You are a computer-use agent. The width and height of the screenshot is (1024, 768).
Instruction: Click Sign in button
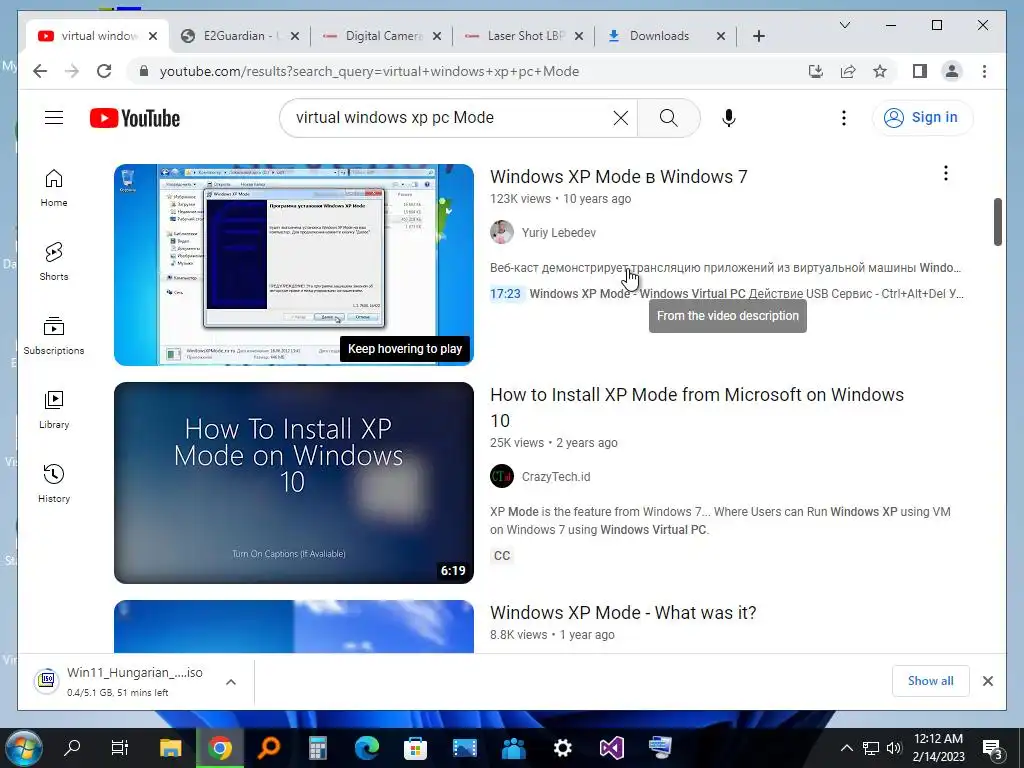922,118
